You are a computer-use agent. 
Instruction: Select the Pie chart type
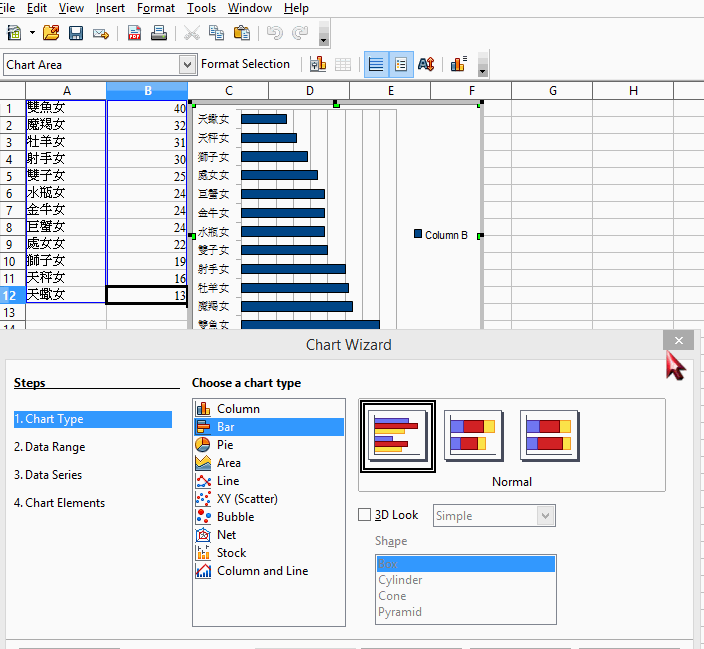[225, 445]
